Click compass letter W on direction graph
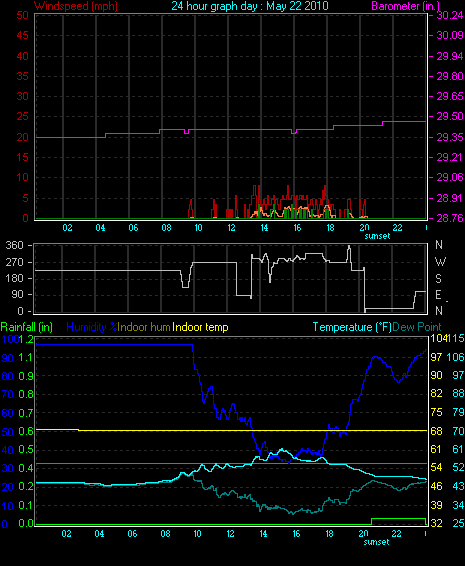465x566 pixels. 440,261
